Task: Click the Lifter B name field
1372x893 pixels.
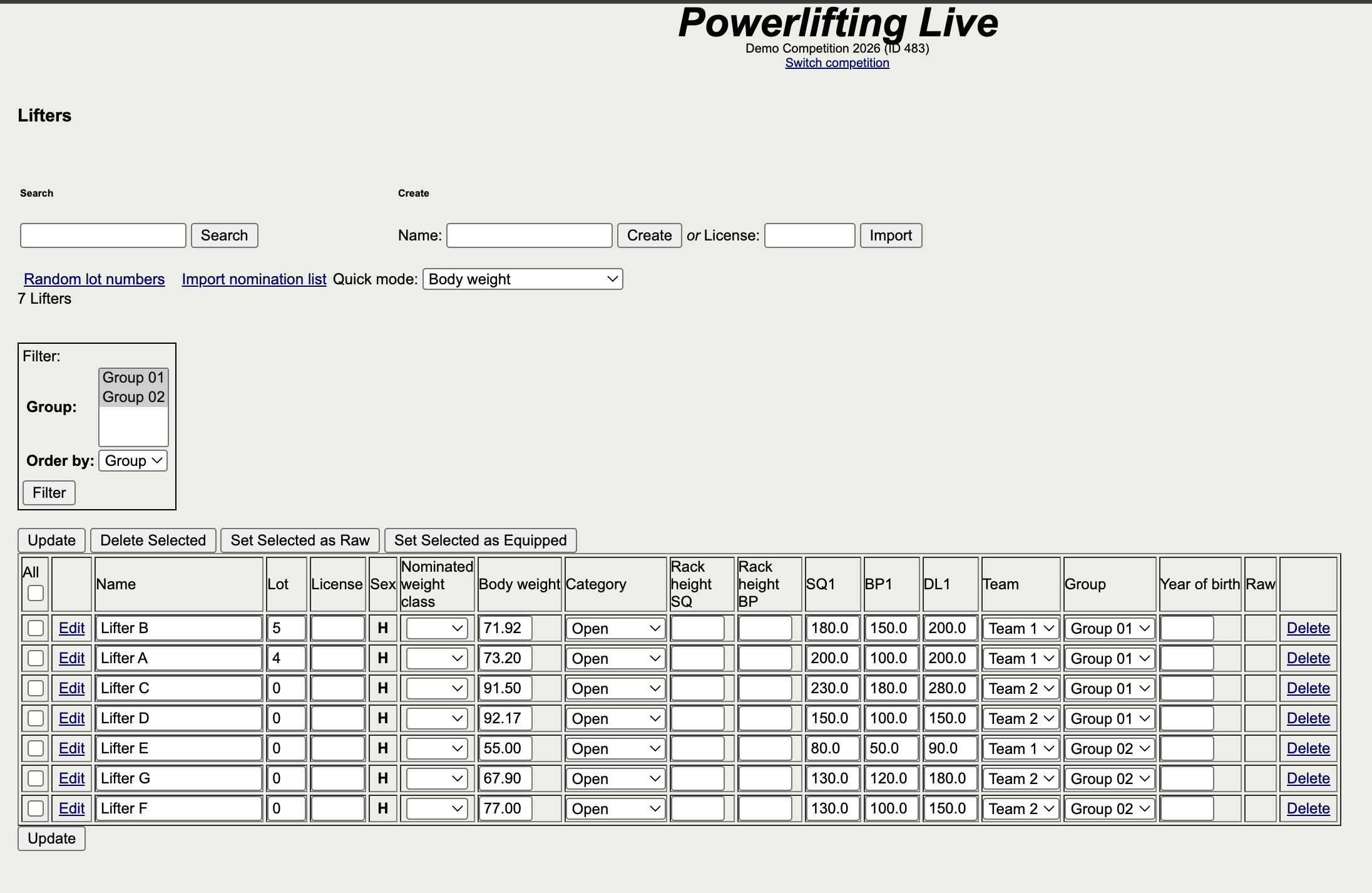Action: click(x=179, y=628)
